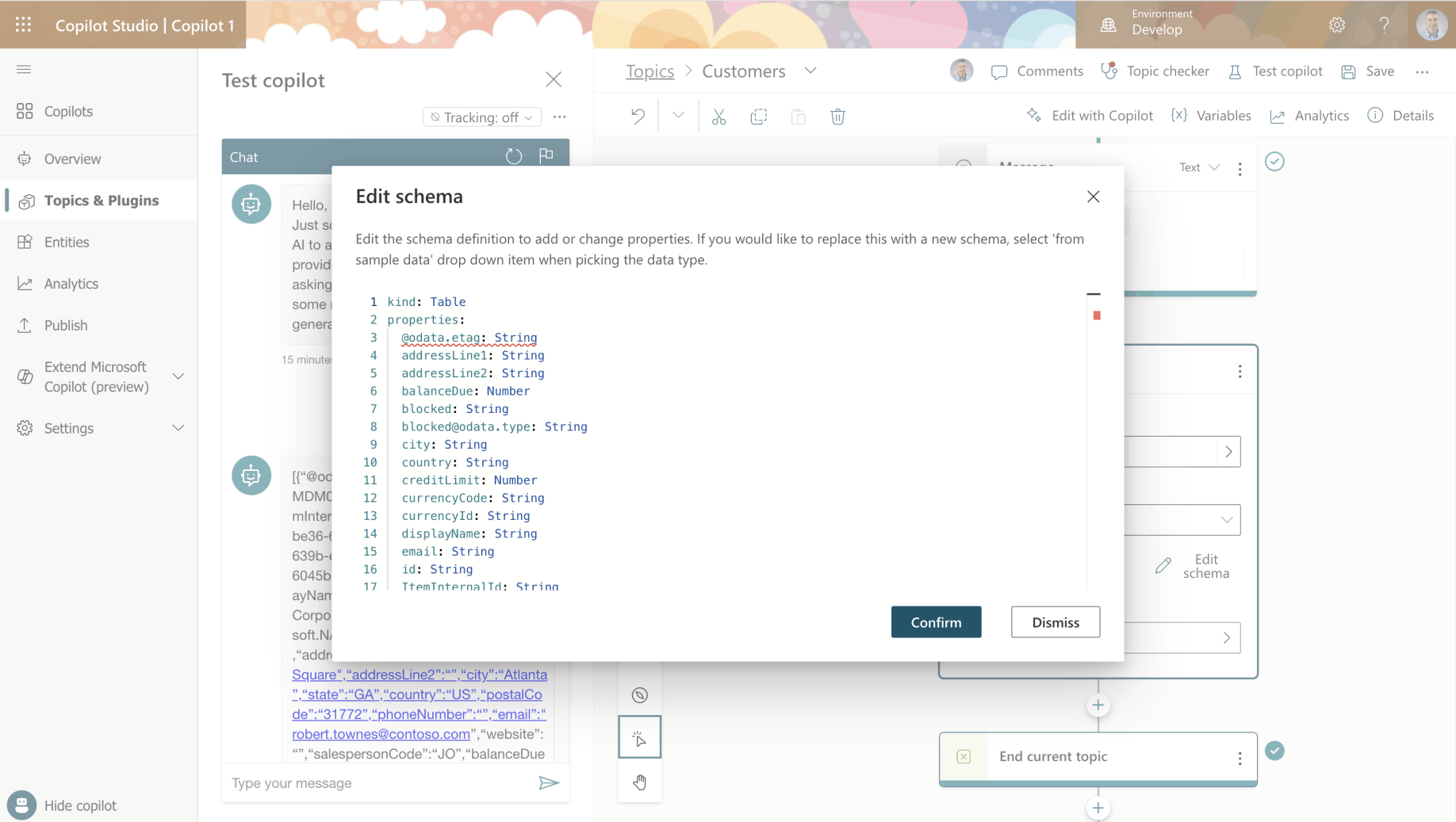
Task: Toggle the Test copilot pane
Action: pos(1275,71)
